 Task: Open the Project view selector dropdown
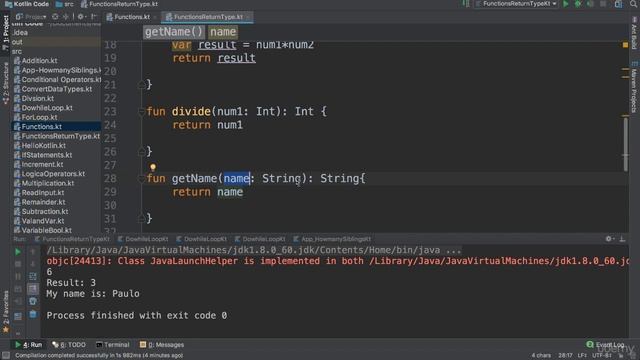pos(31,17)
